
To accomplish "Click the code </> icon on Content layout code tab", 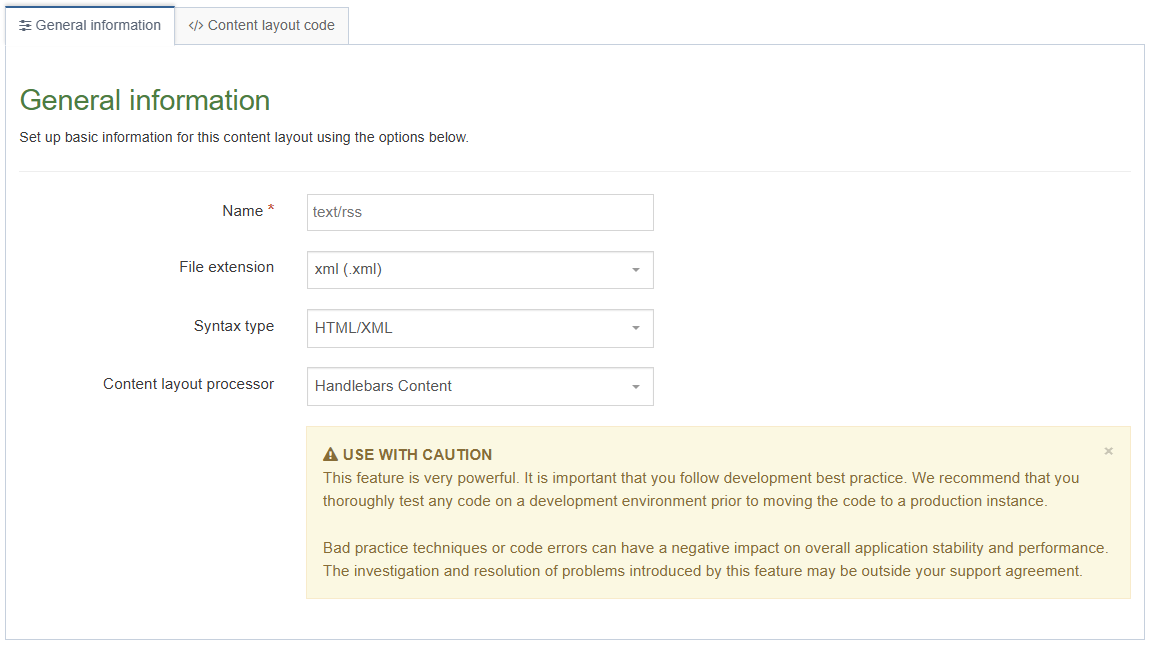I will point(195,25).
